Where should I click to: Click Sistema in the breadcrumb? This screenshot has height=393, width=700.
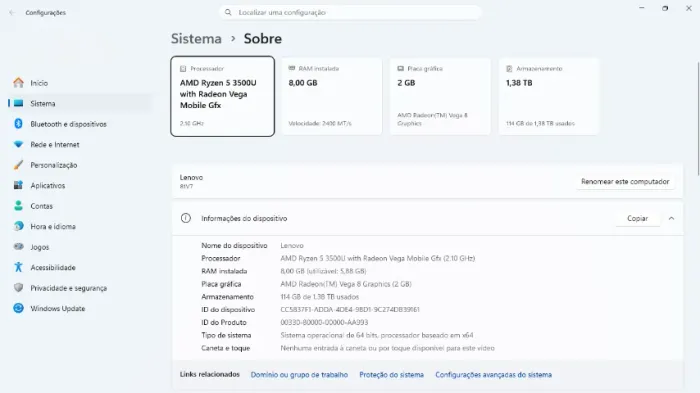point(196,38)
